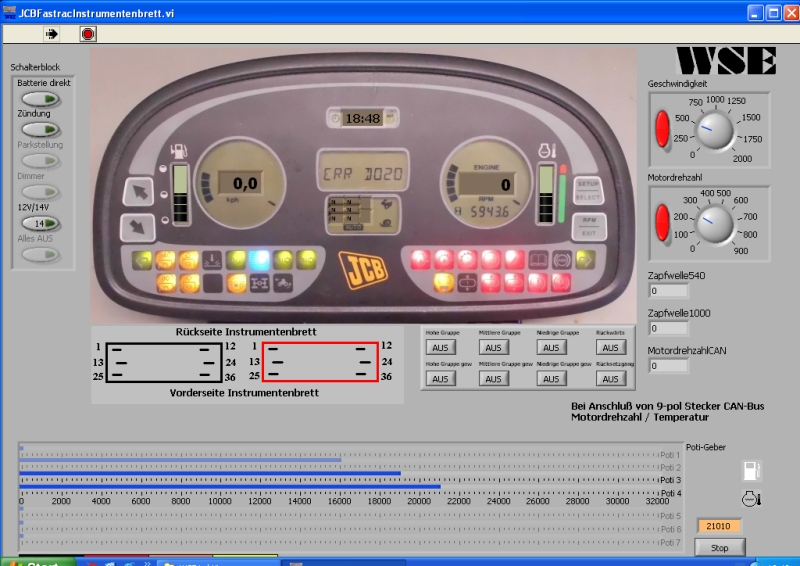Click the Poti 5 slider track
Viewport: 800px width, 566px height.
click(339, 509)
